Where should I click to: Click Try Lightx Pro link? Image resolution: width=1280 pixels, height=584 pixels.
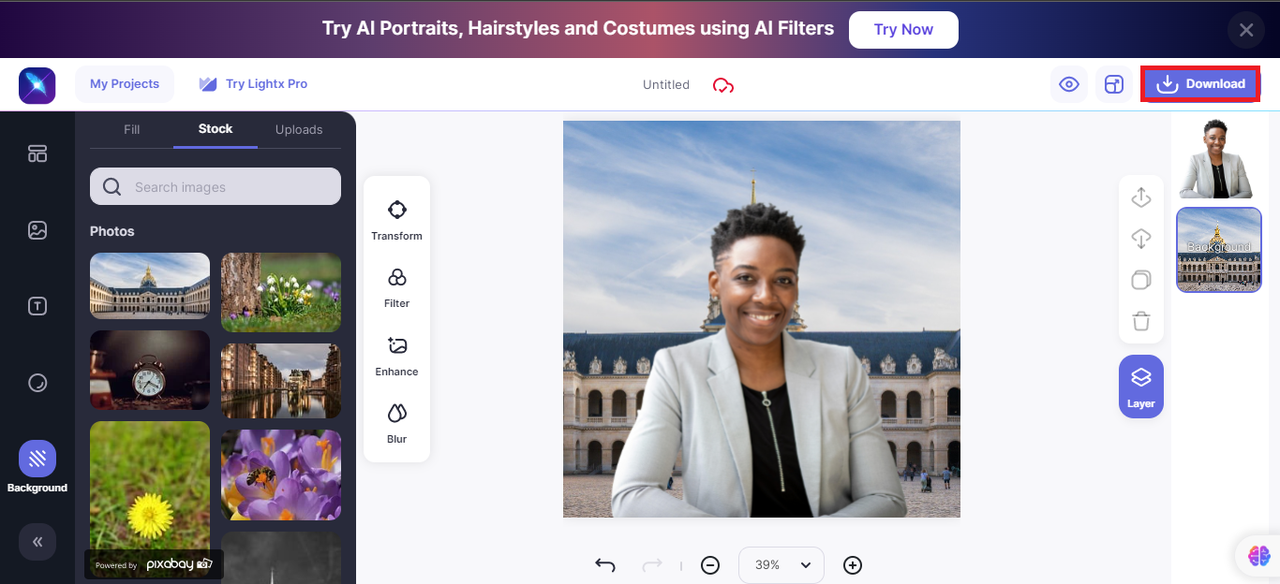(253, 84)
